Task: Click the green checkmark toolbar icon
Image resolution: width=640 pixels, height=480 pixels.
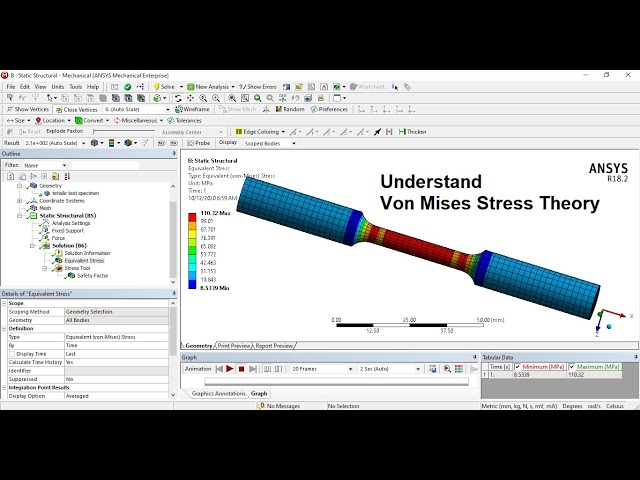Action: pos(127,87)
